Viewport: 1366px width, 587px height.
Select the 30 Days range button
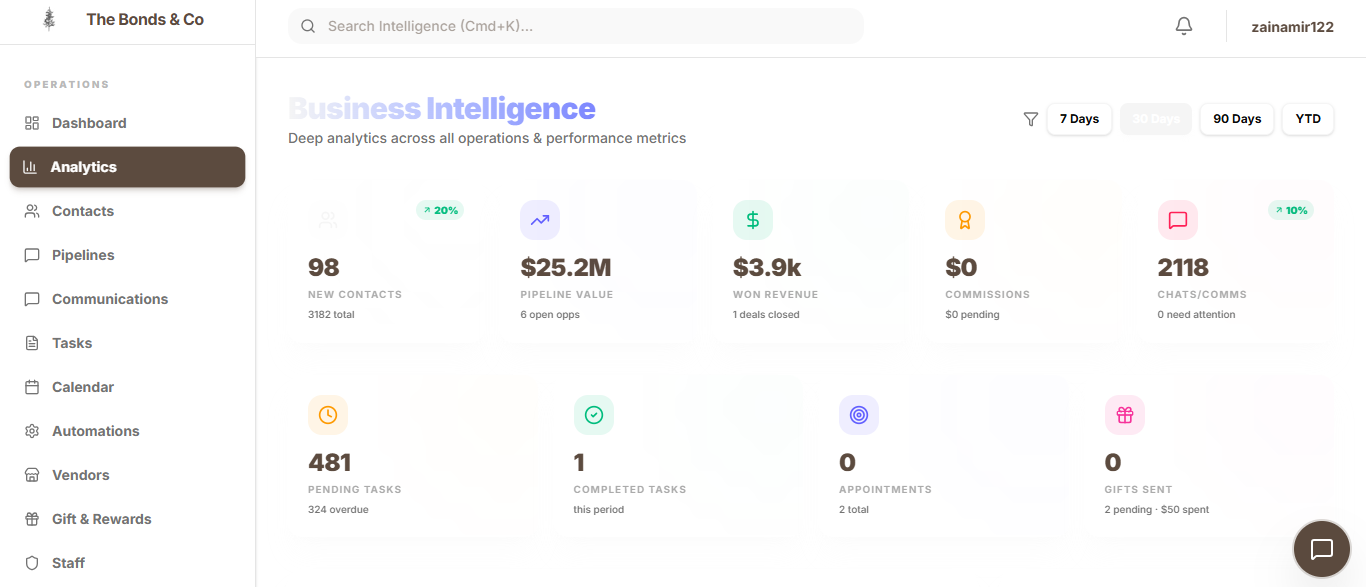click(x=1156, y=119)
